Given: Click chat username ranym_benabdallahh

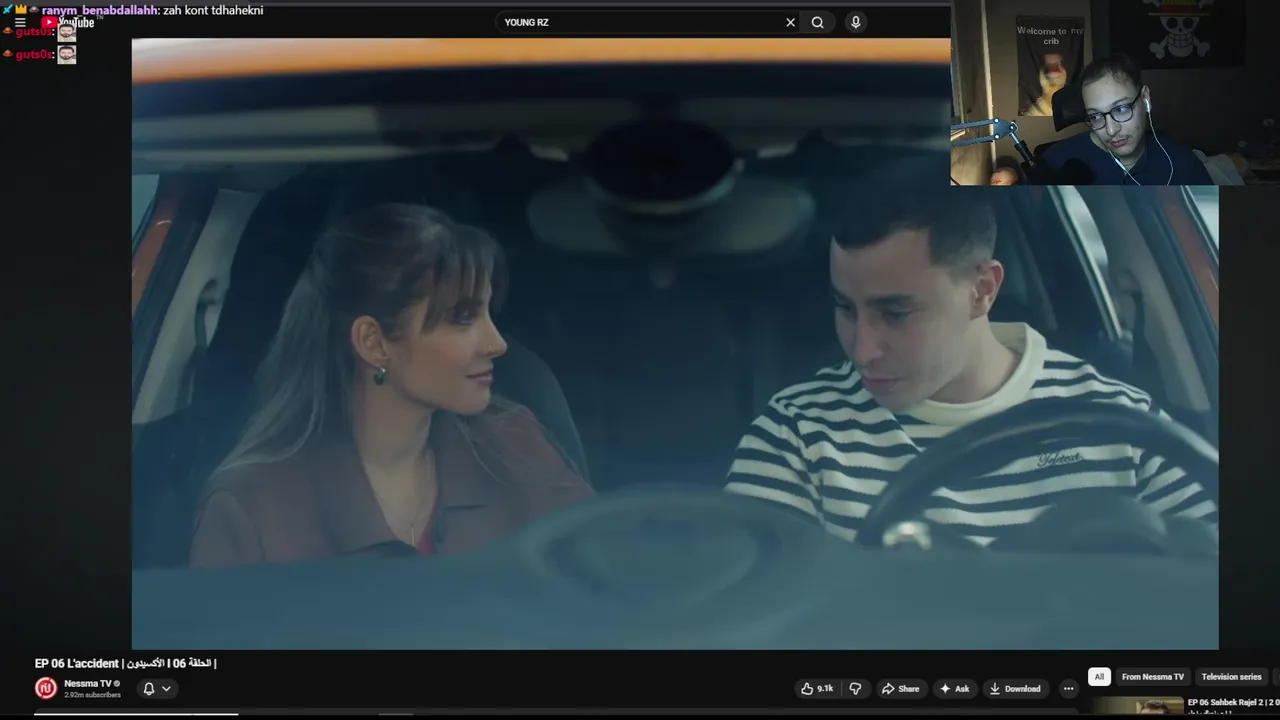Looking at the screenshot, I should [100, 10].
